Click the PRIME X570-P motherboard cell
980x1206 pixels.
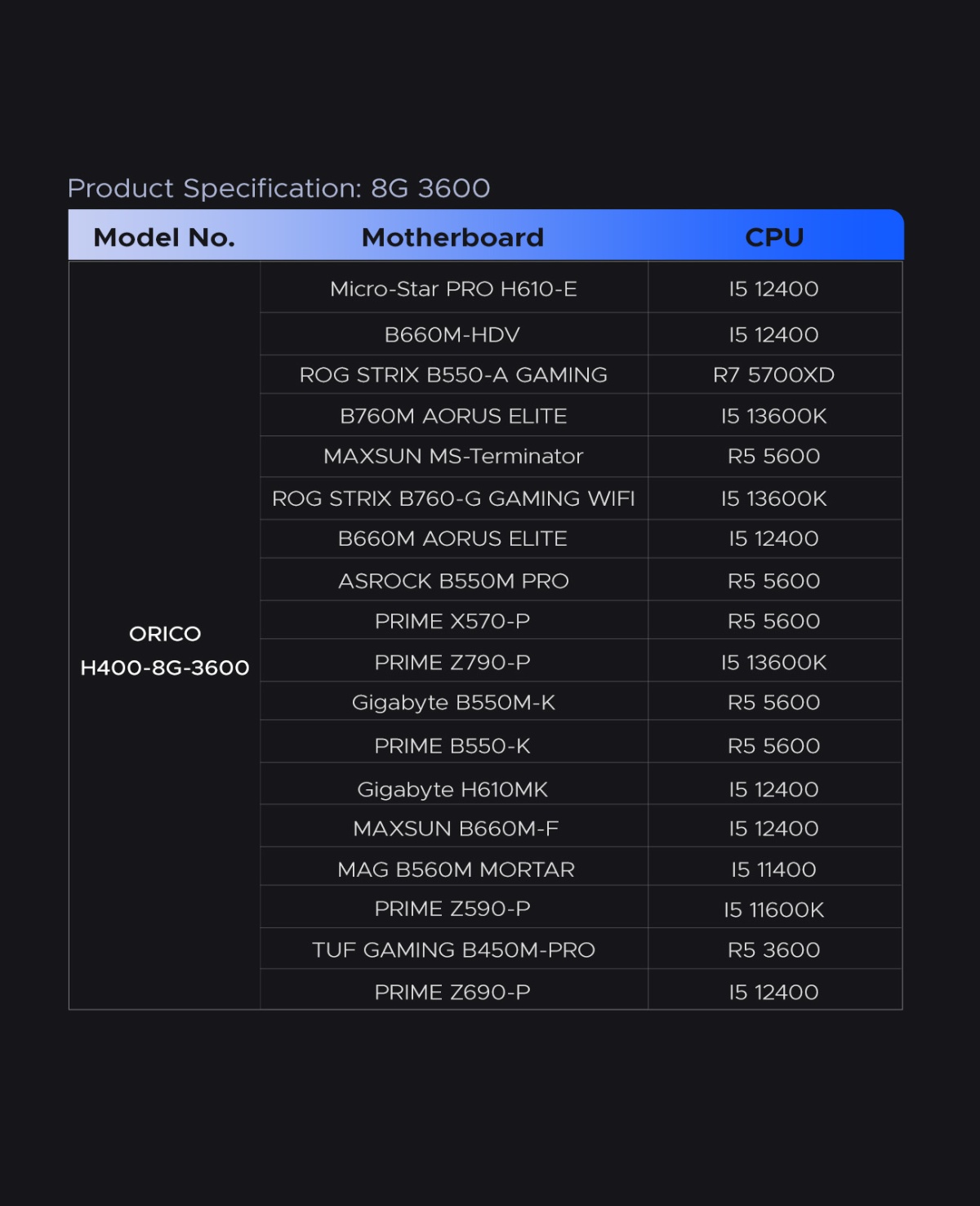coord(453,621)
